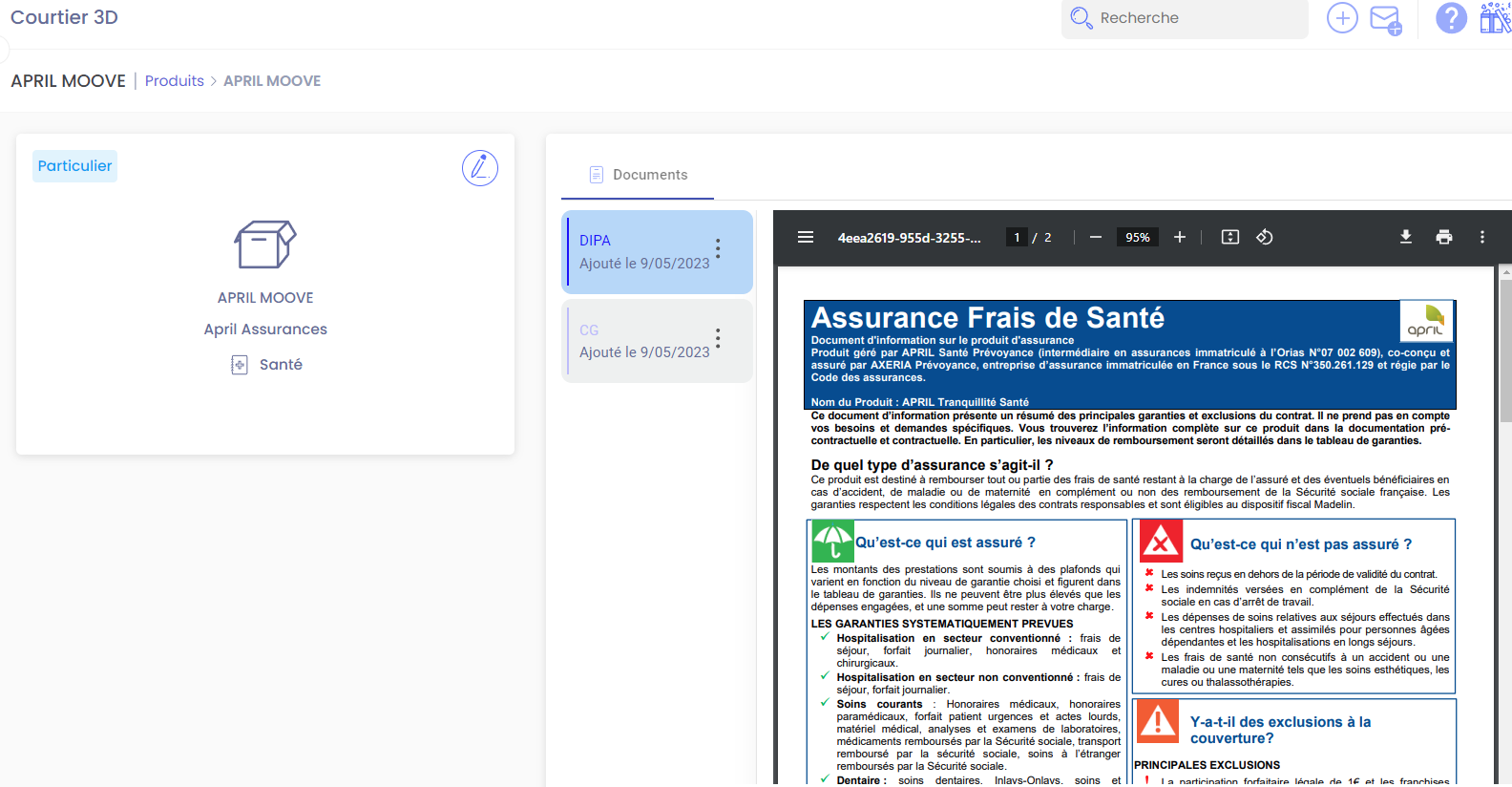Click the Santé category icon
Screen dimensions: 1512x787
(x=240, y=365)
